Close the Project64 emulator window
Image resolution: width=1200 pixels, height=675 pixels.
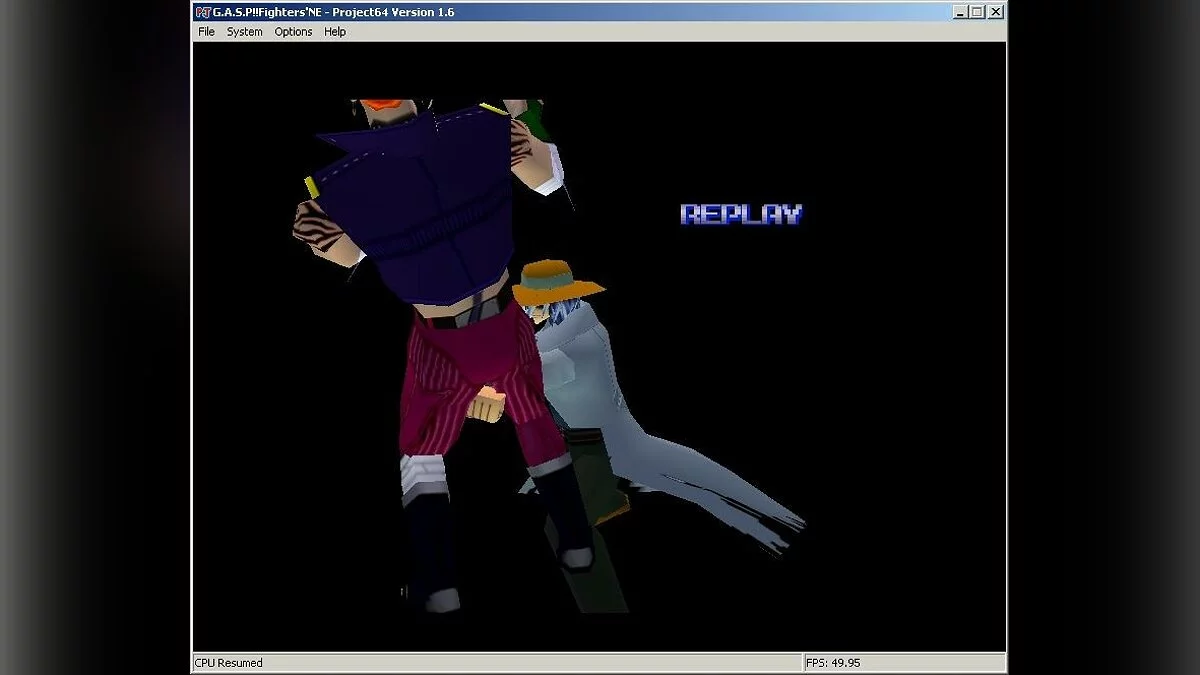tap(995, 12)
